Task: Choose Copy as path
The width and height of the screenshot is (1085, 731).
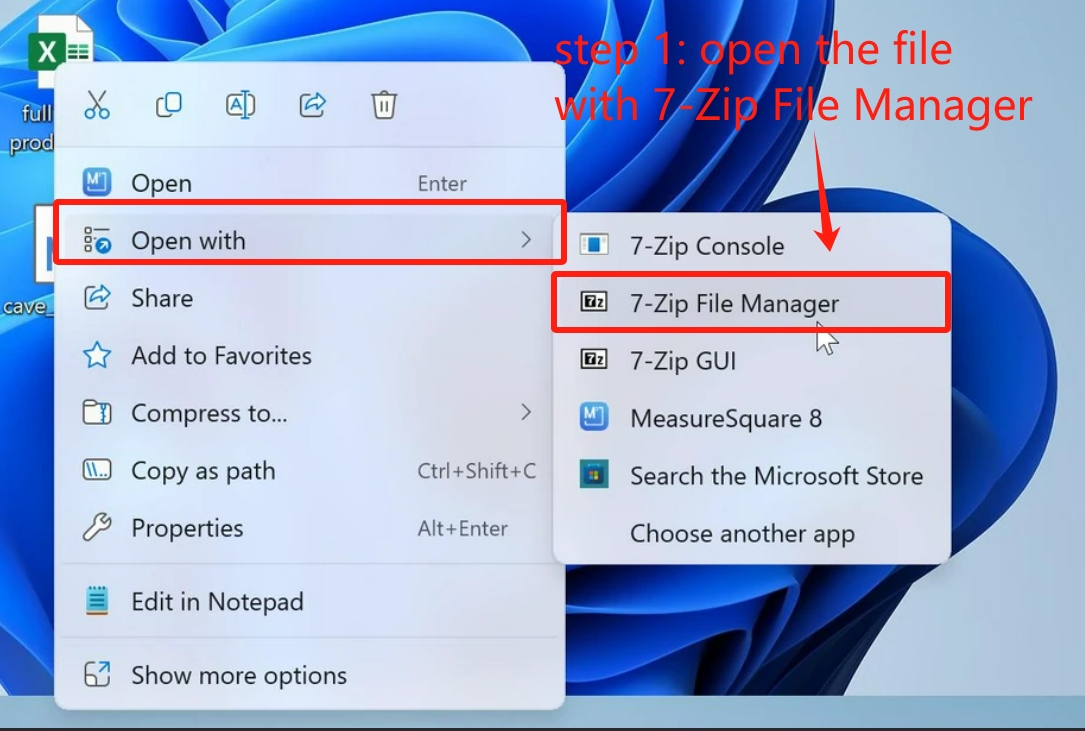Action: coord(309,471)
